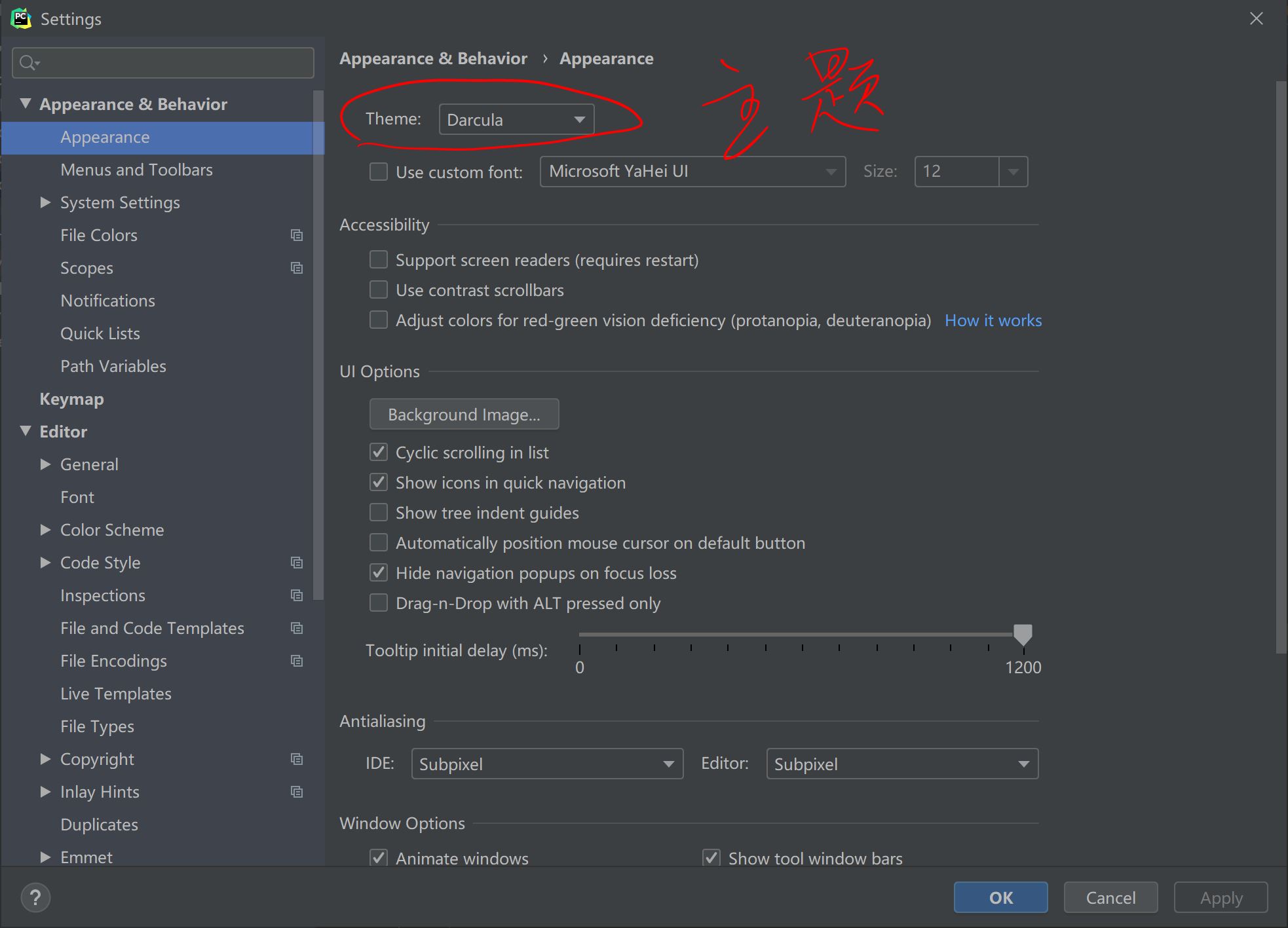Click the project-level icon beside Code Style

297,563
